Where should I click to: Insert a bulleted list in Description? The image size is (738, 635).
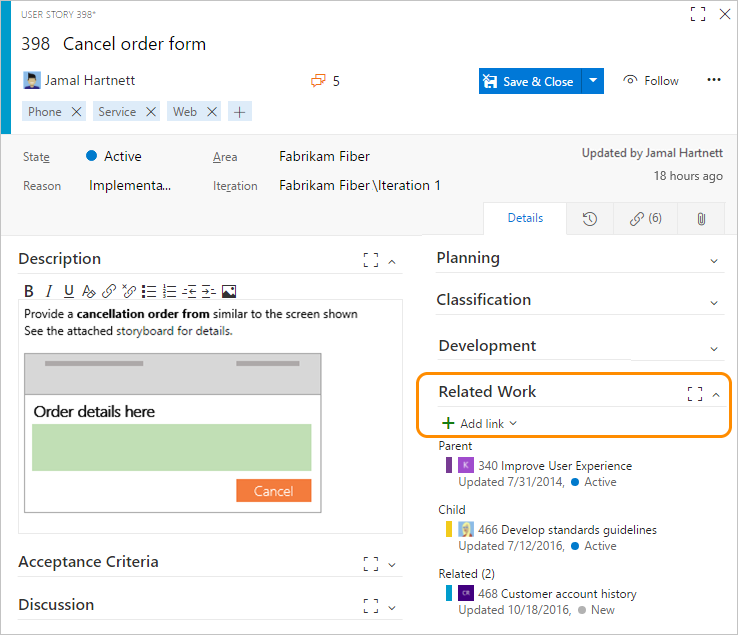pyautogui.click(x=149, y=291)
